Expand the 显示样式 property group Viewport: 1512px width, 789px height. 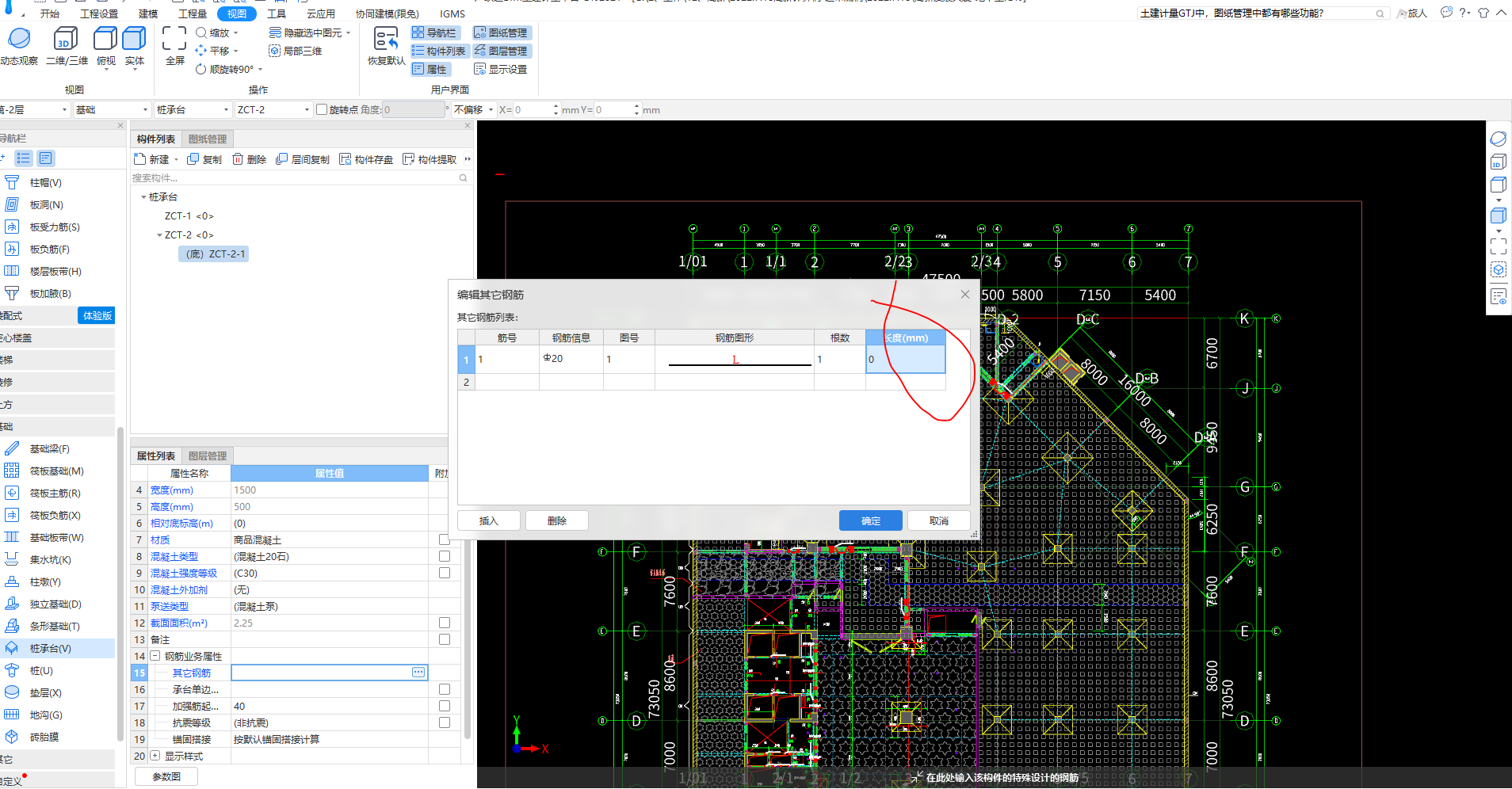(x=155, y=756)
